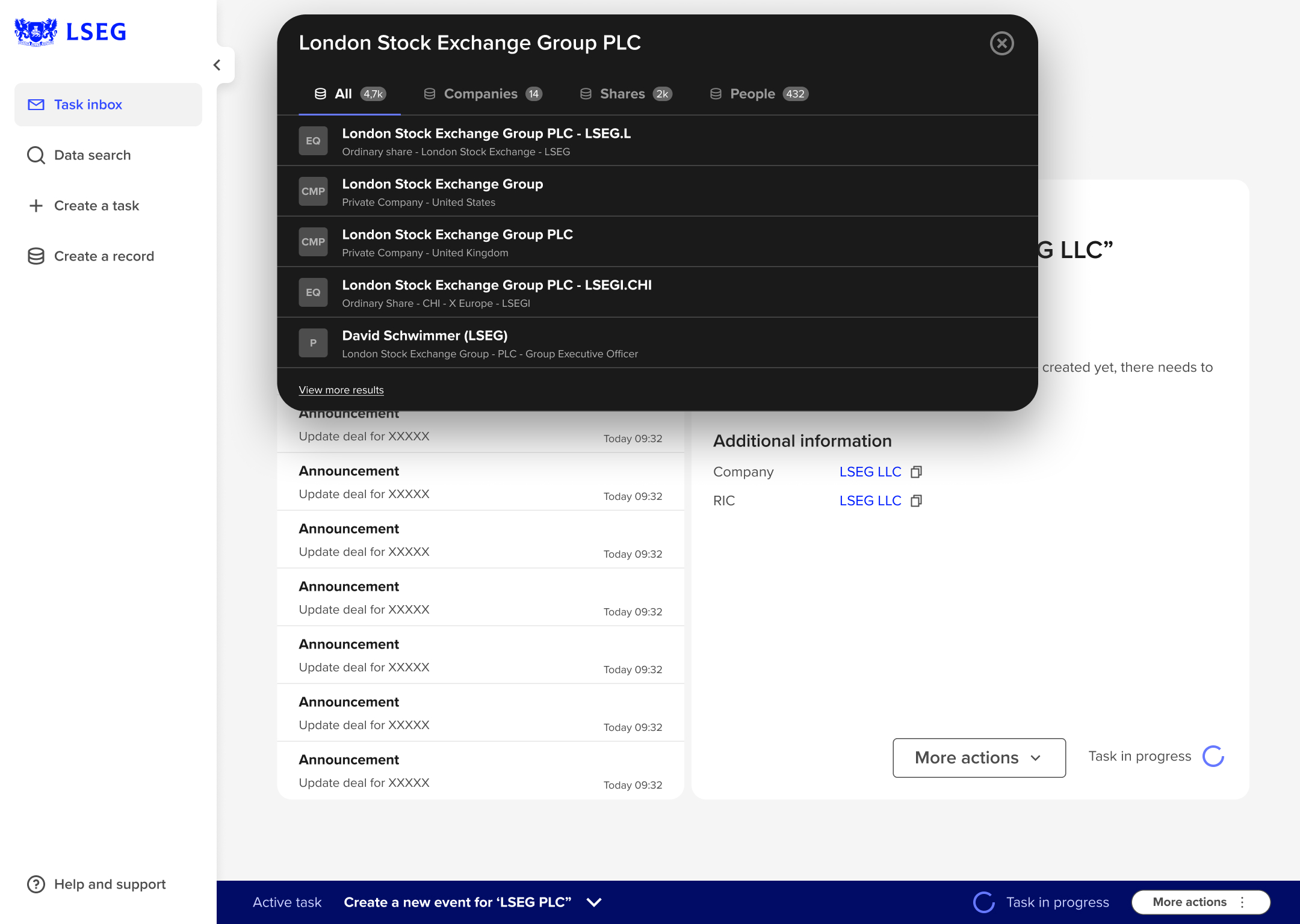The image size is (1300, 924).
Task: Copy the RIC value LSEG LLC
Action: pyautogui.click(x=917, y=500)
